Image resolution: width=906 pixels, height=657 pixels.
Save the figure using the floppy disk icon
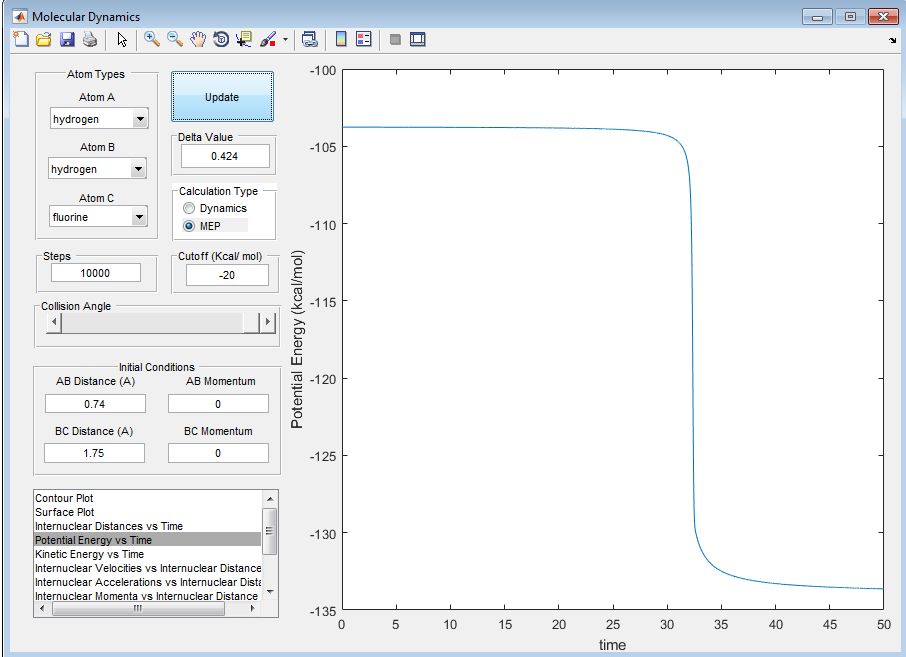(x=67, y=40)
